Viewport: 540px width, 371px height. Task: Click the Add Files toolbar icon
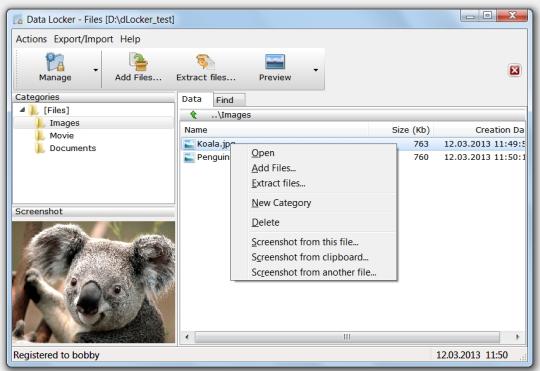138,62
